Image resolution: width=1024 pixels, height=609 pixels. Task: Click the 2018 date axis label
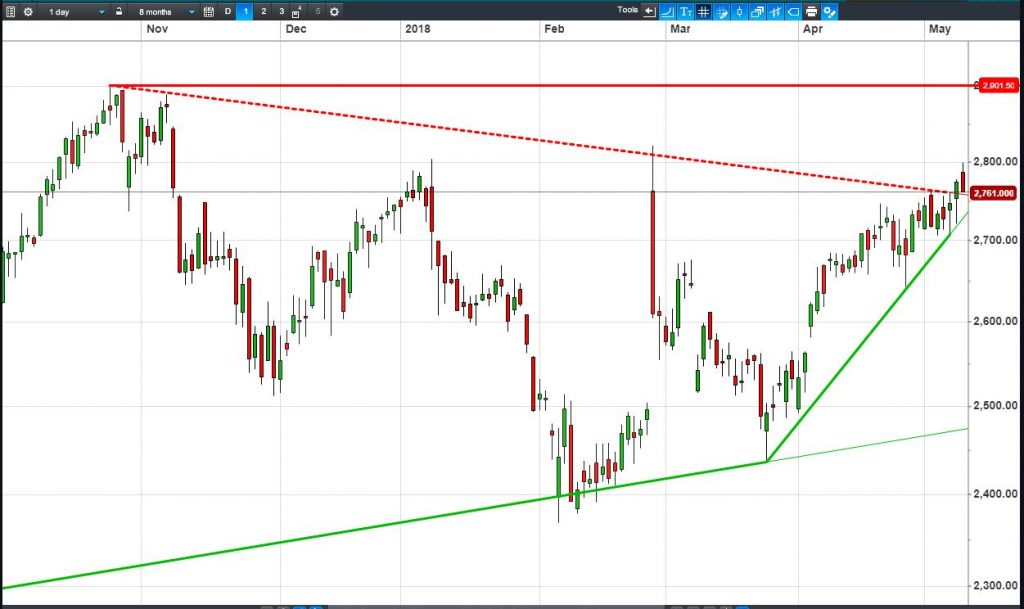(x=417, y=29)
